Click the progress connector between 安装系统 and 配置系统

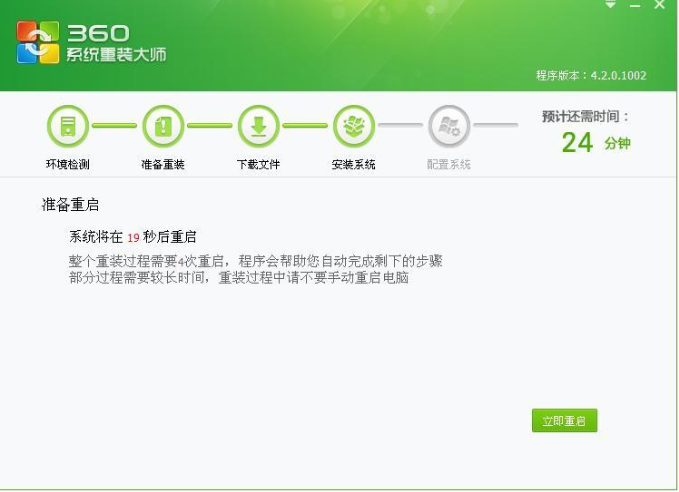(401, 125)
